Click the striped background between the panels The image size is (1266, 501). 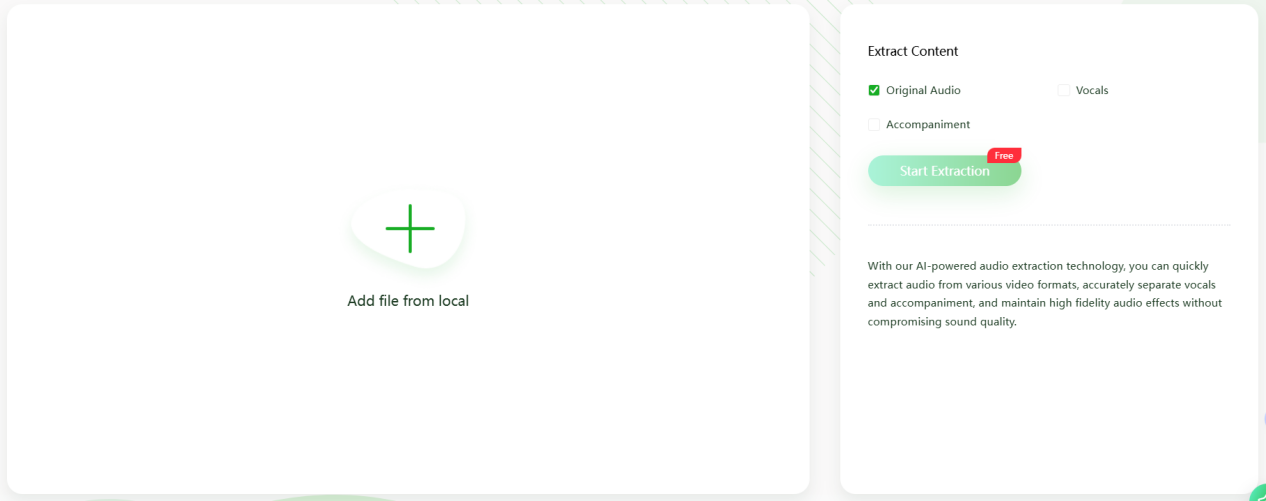(x=825, y=150)
